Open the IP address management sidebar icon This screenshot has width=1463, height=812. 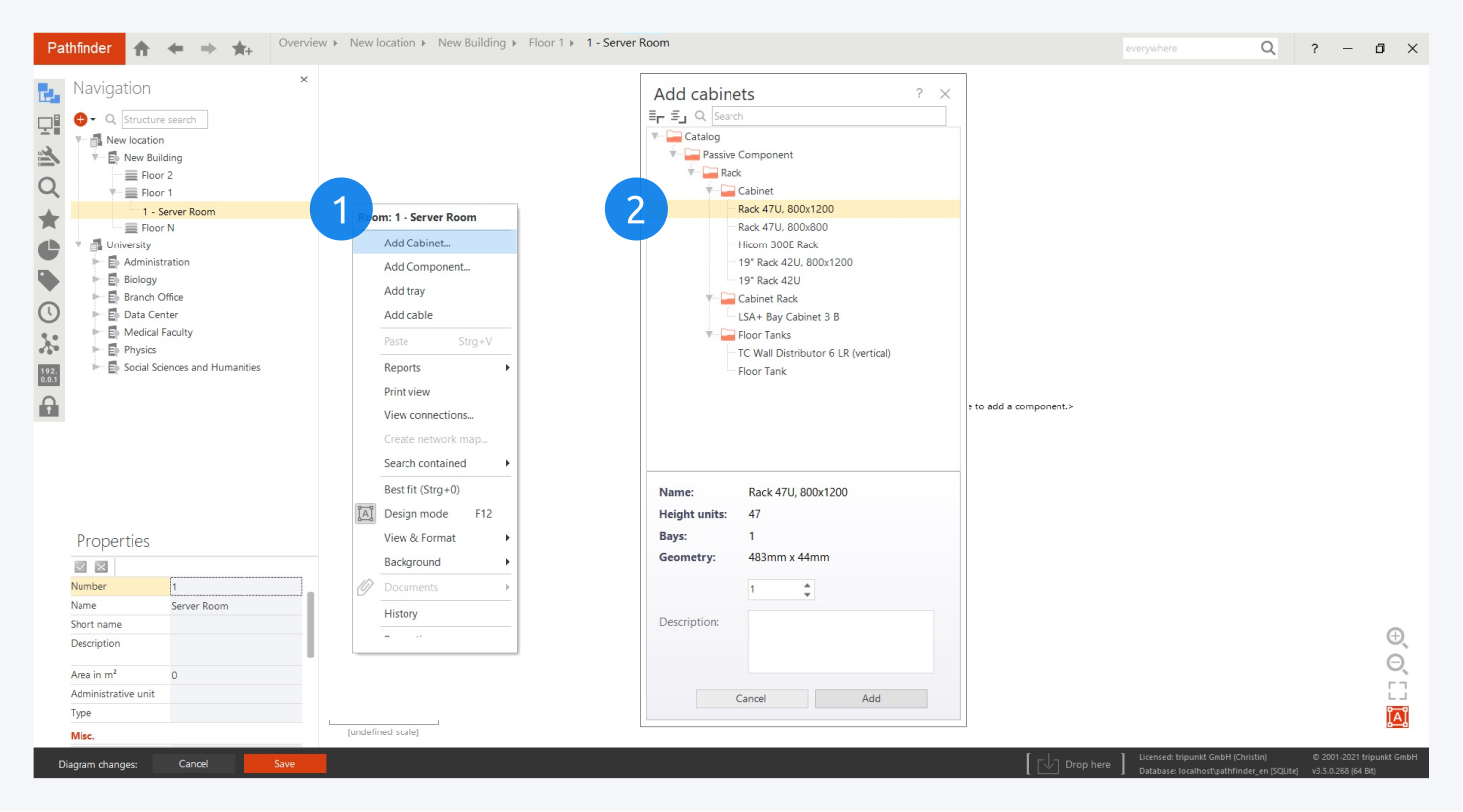coord(48,375)
